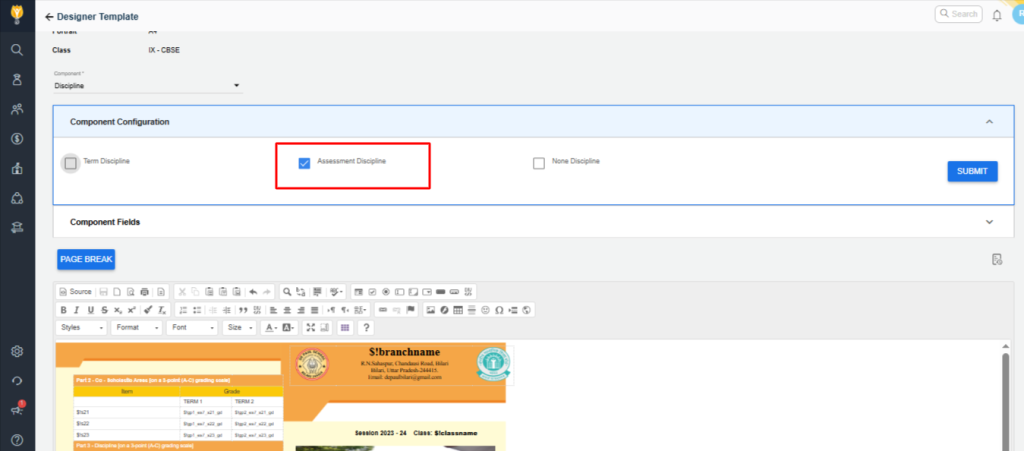Expand the Component Fields section

coord(989,222)
